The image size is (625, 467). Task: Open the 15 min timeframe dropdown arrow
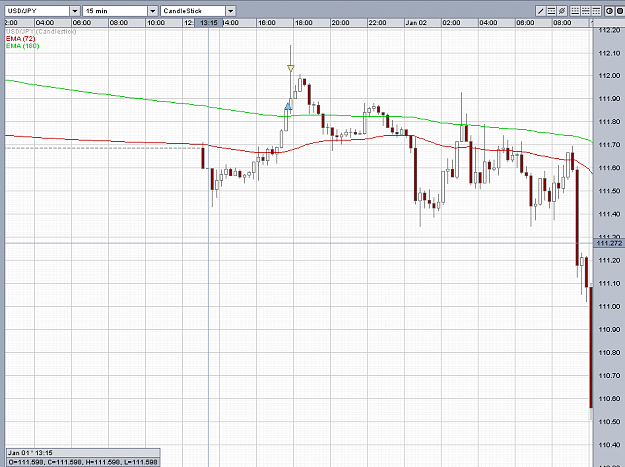tap(153, 11)
